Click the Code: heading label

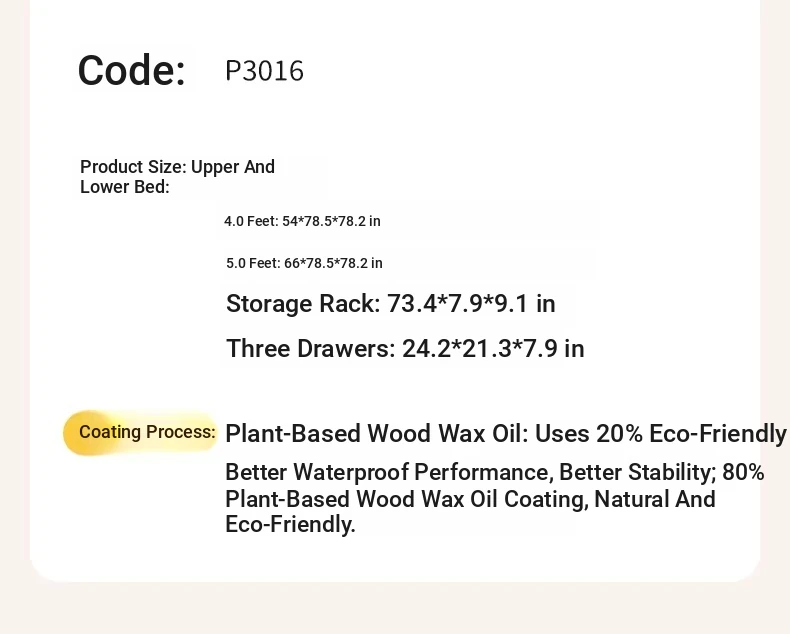132,70
